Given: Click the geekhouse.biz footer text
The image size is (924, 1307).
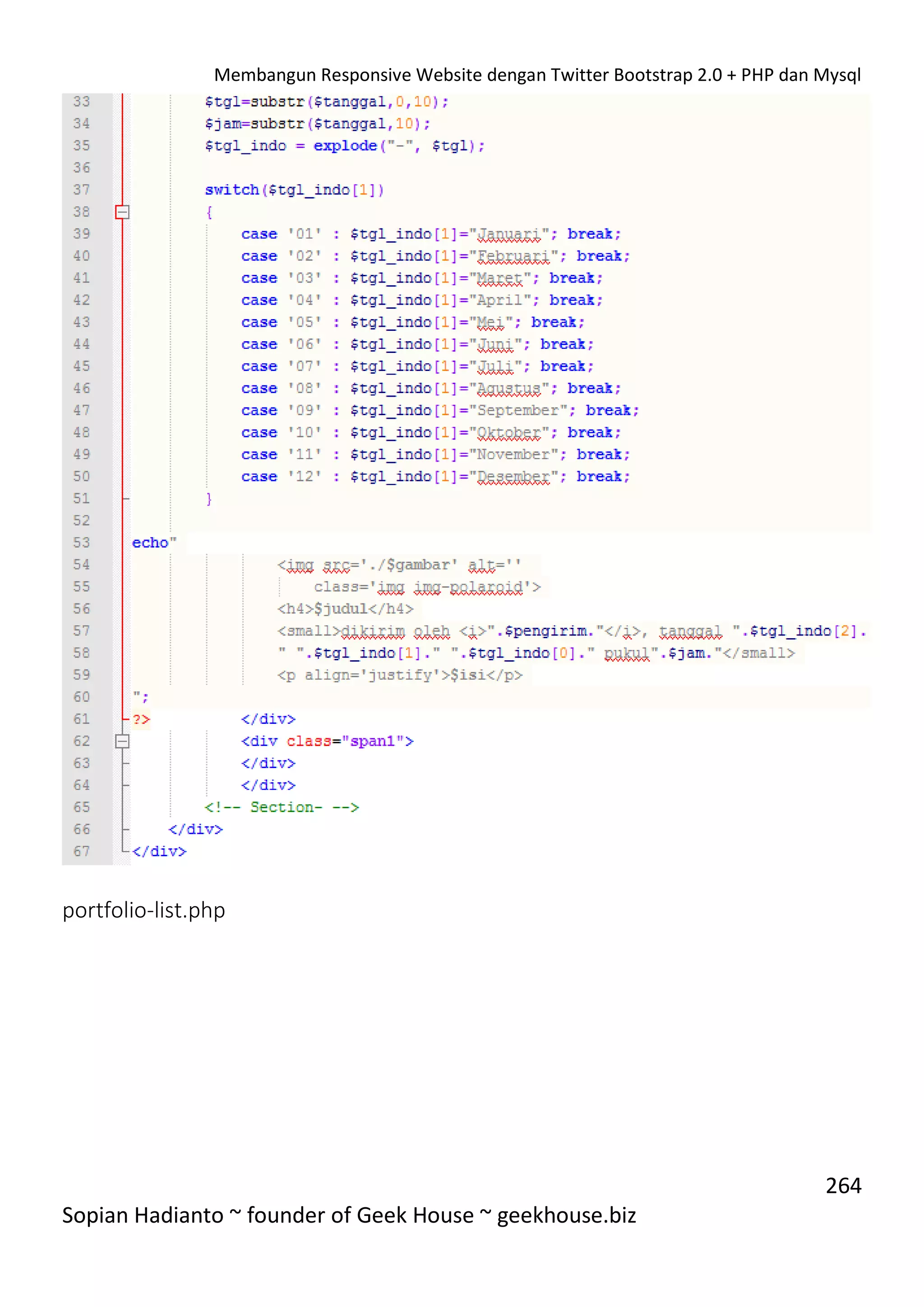Looking at the screenshot, I should click(566, 1215).
